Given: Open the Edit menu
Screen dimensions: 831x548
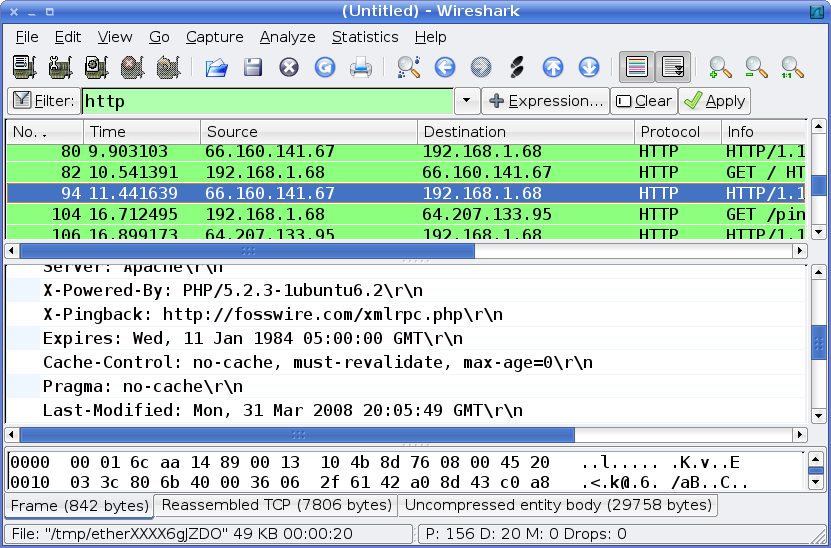Looking at the screenshot, I should [68, 37].
